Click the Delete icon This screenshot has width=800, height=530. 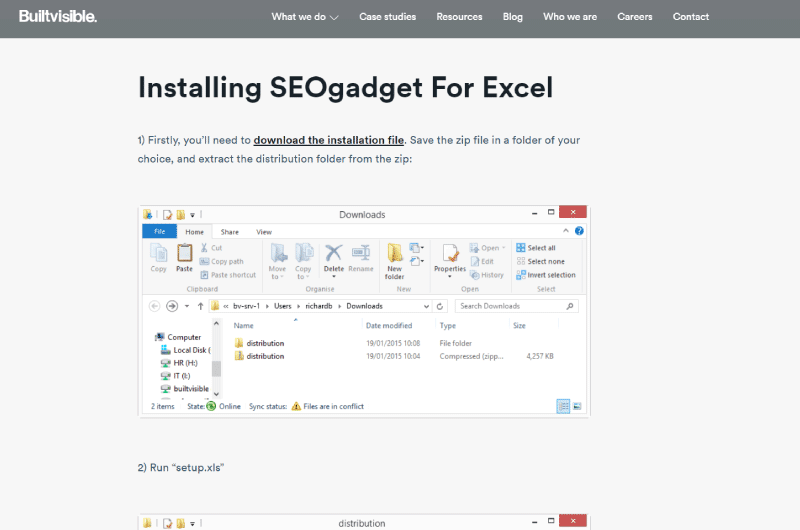[x=334, y=260]
